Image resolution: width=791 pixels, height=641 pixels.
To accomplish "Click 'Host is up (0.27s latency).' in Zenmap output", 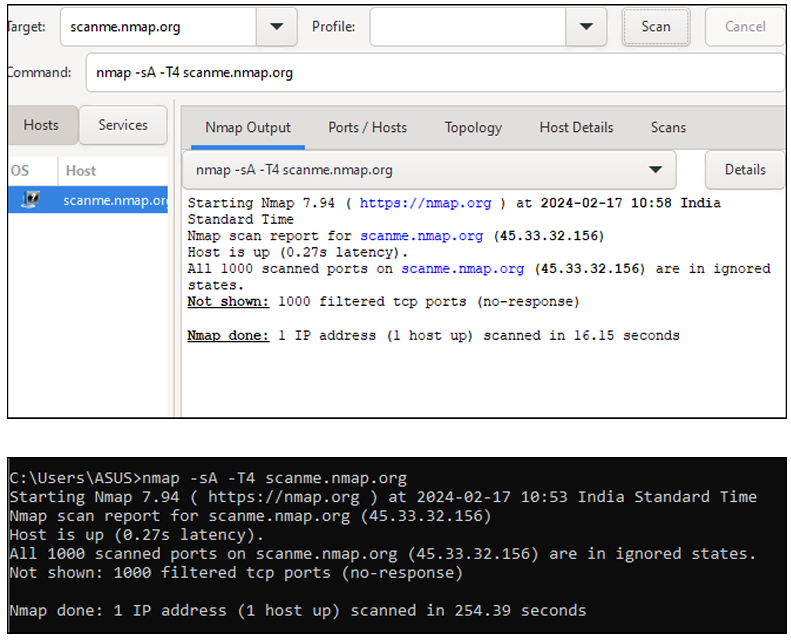I will (298, 252).
